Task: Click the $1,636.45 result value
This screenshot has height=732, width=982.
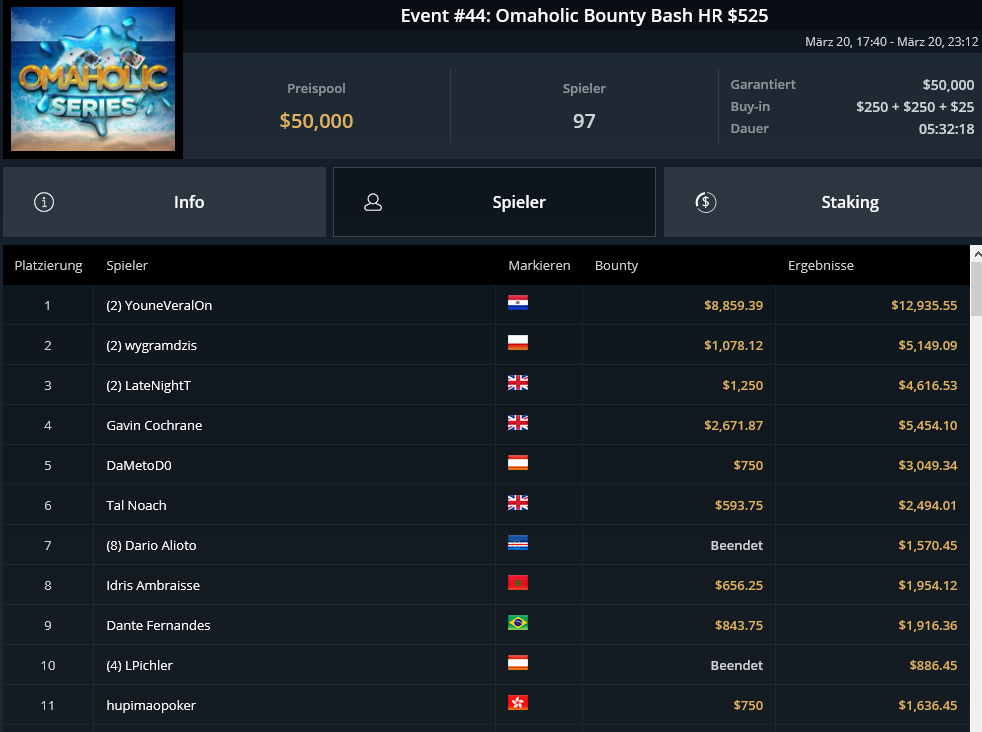Action: [x=928, y=706]
